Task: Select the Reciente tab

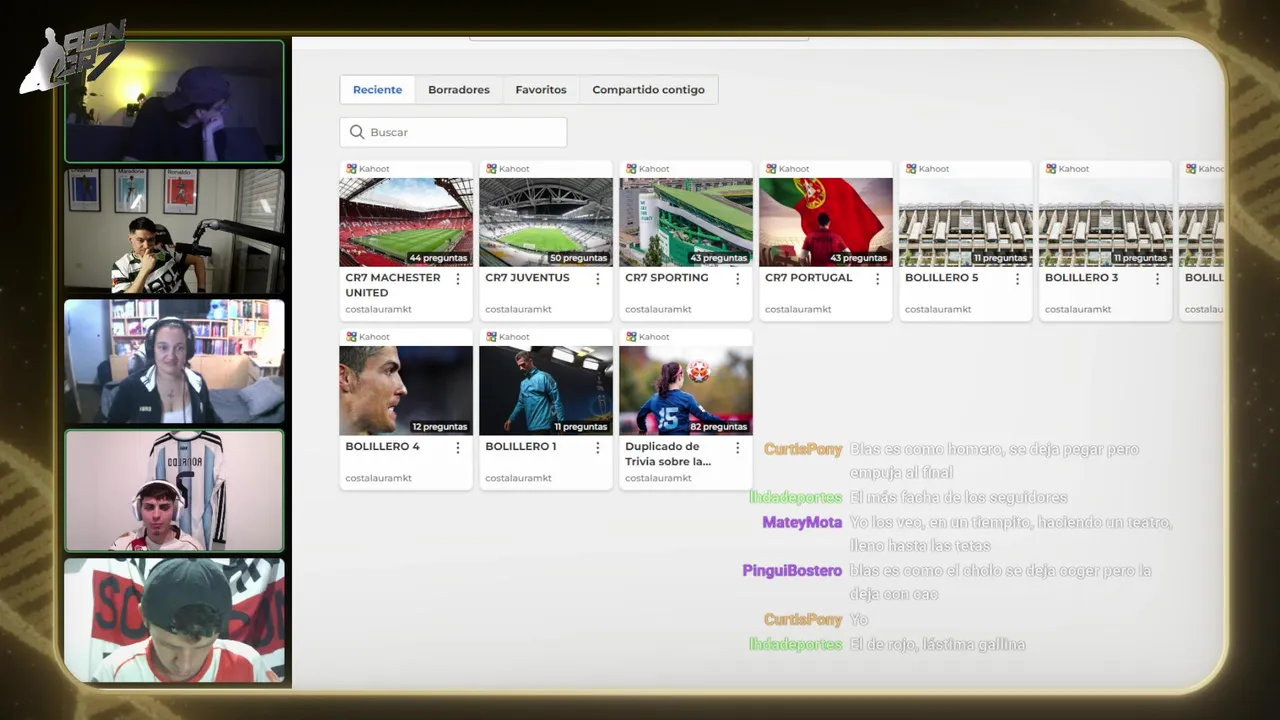Action: click(x=377, y=90)
